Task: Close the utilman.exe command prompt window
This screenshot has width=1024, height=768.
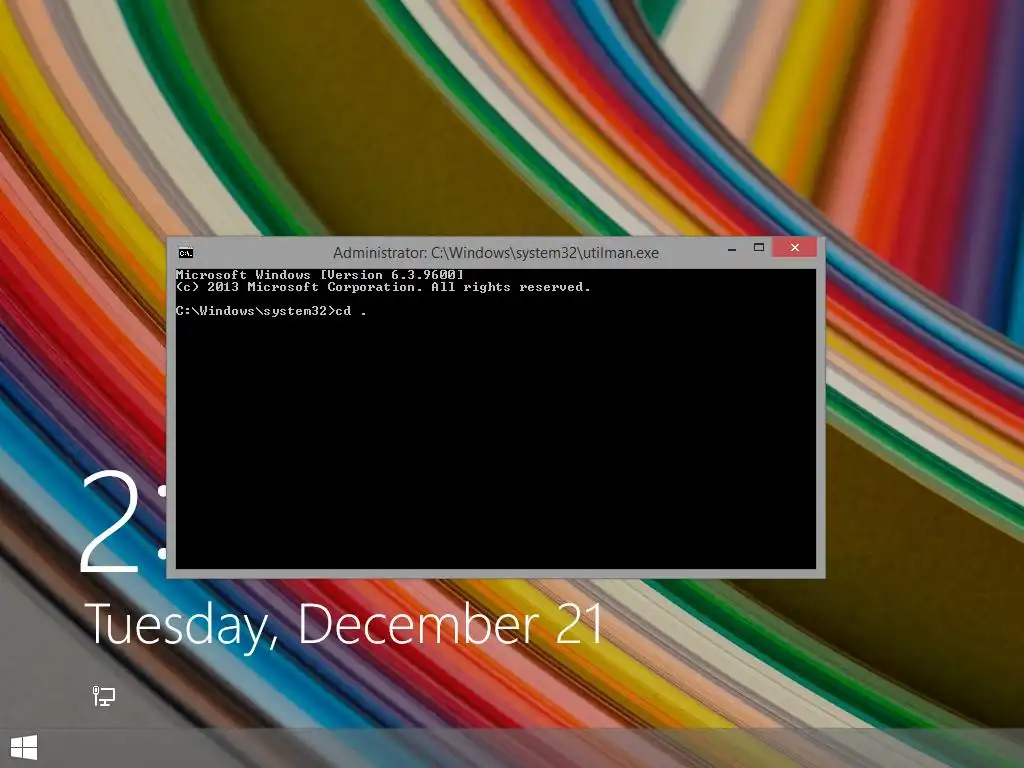Action: coord(795,248)
